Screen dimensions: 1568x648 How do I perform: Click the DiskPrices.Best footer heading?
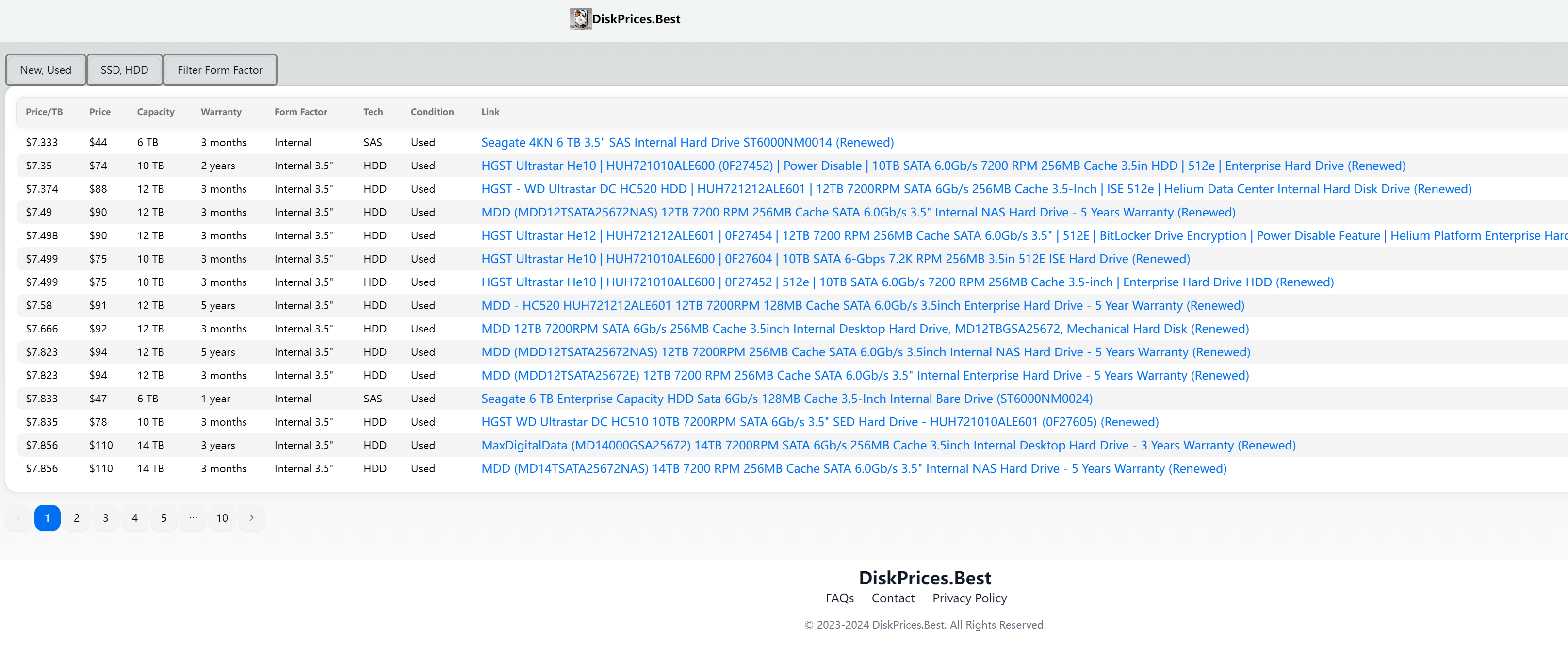pyautogui.click(x=925, y=577)
